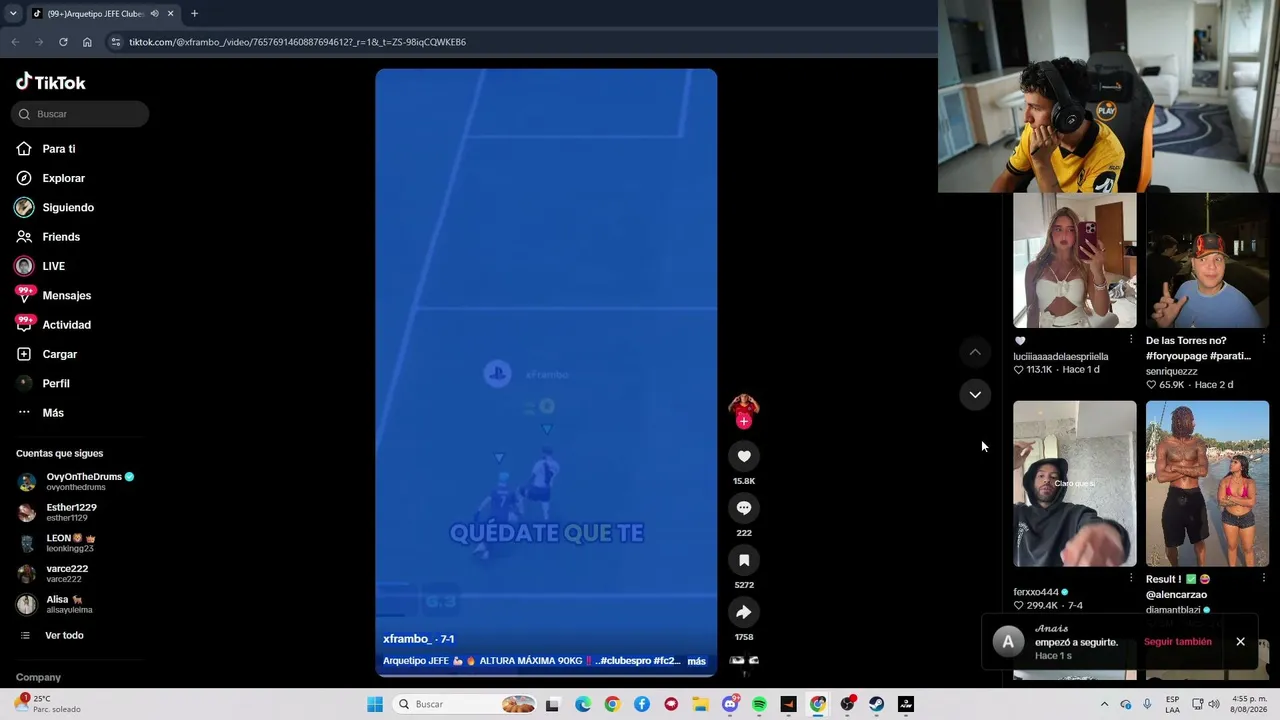
Task: Open options for senriquezzz video
Action: pyautogui.click(x=1264, y=340)
